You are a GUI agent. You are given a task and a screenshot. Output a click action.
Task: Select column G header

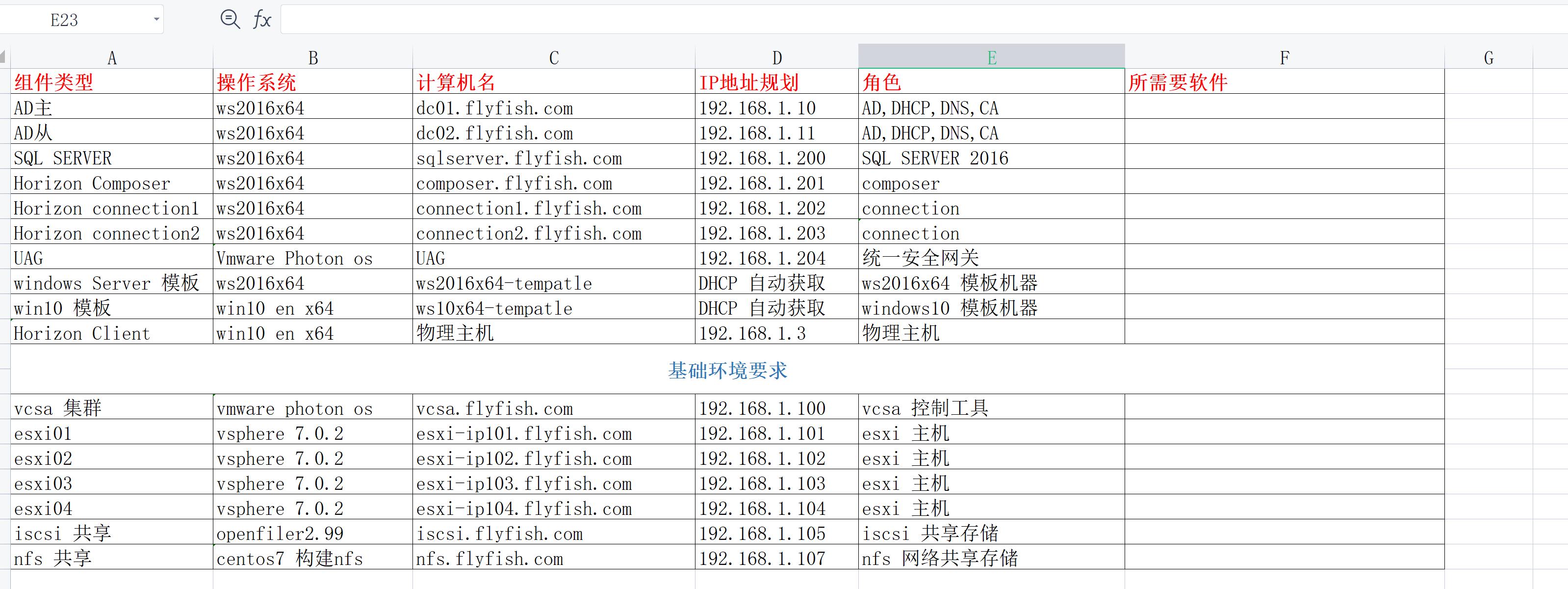(x=1488, y=58)
